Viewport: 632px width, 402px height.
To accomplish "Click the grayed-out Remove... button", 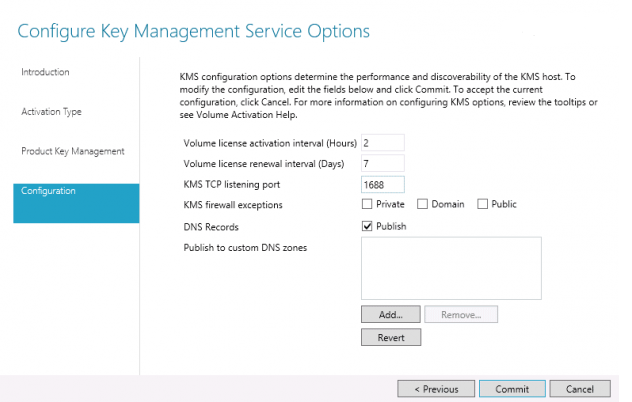I will click(461, 315).
